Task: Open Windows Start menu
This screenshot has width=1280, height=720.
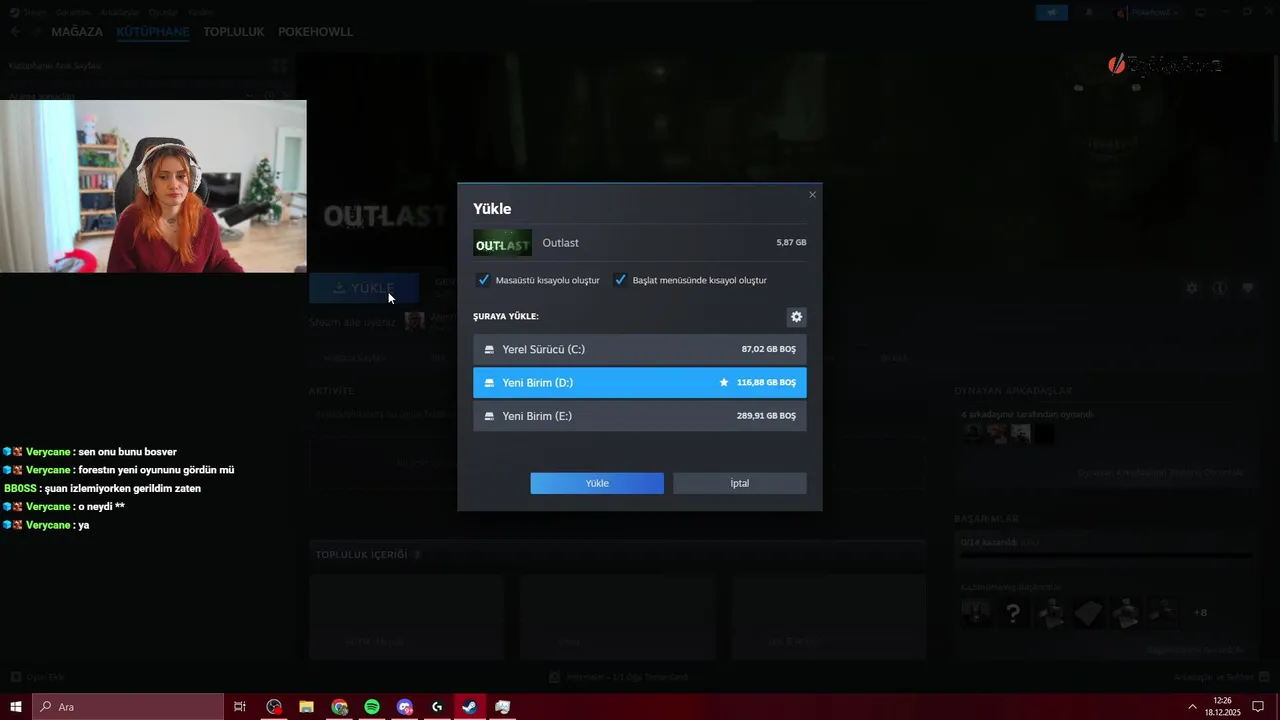Action: click(15, 707)
